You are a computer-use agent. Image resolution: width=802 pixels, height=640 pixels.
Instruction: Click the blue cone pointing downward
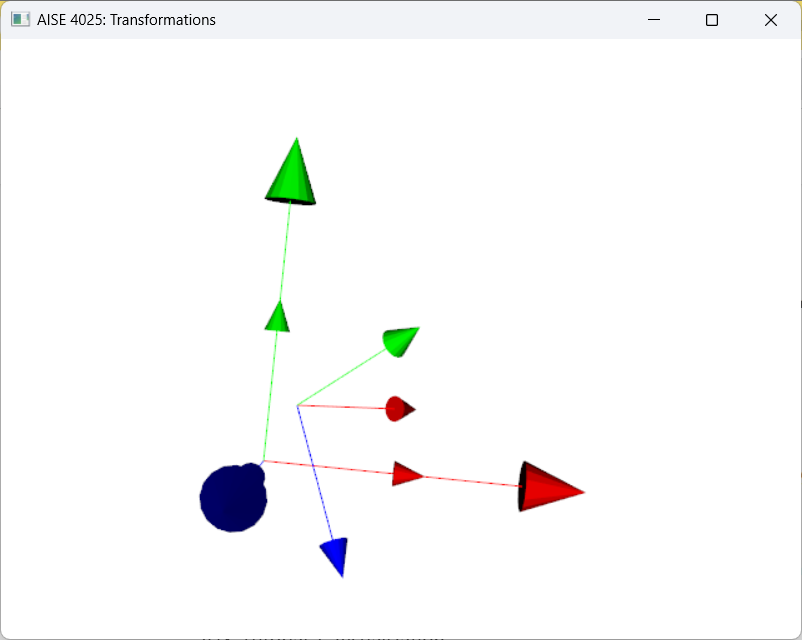(x=334, y=556)
